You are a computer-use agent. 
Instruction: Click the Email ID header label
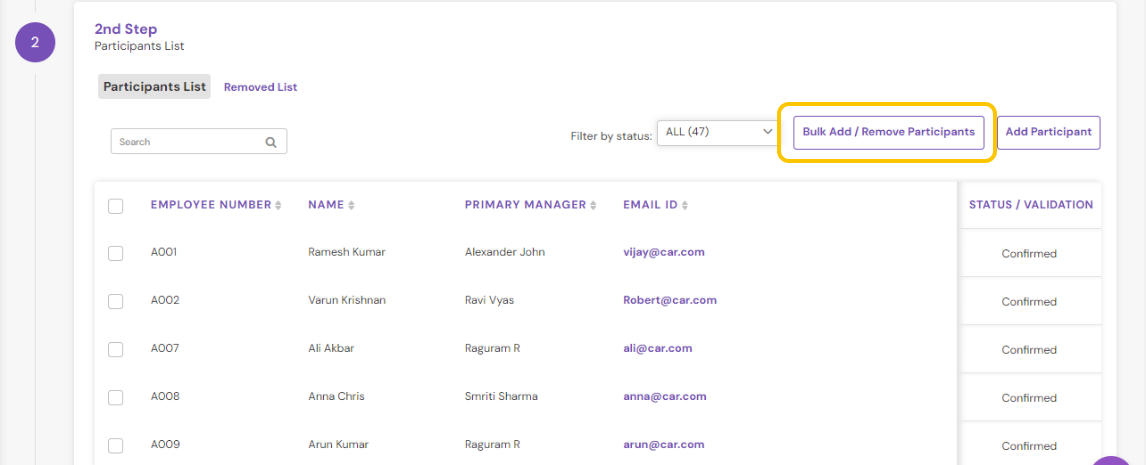coord(650,205)
